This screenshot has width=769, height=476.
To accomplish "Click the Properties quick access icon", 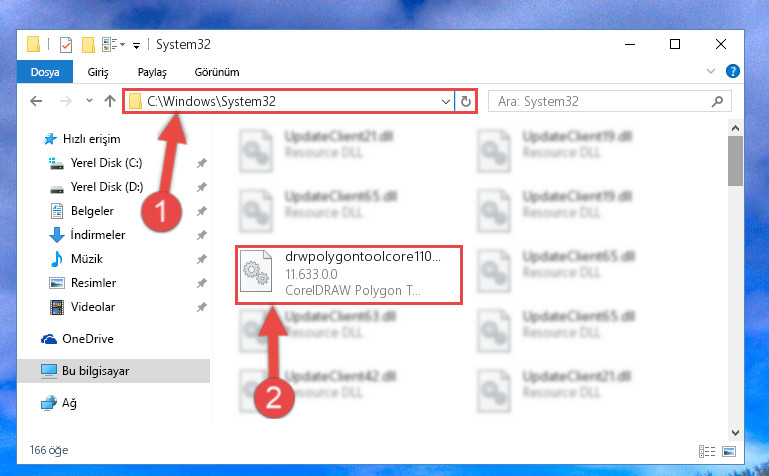I will pos(66,45).
